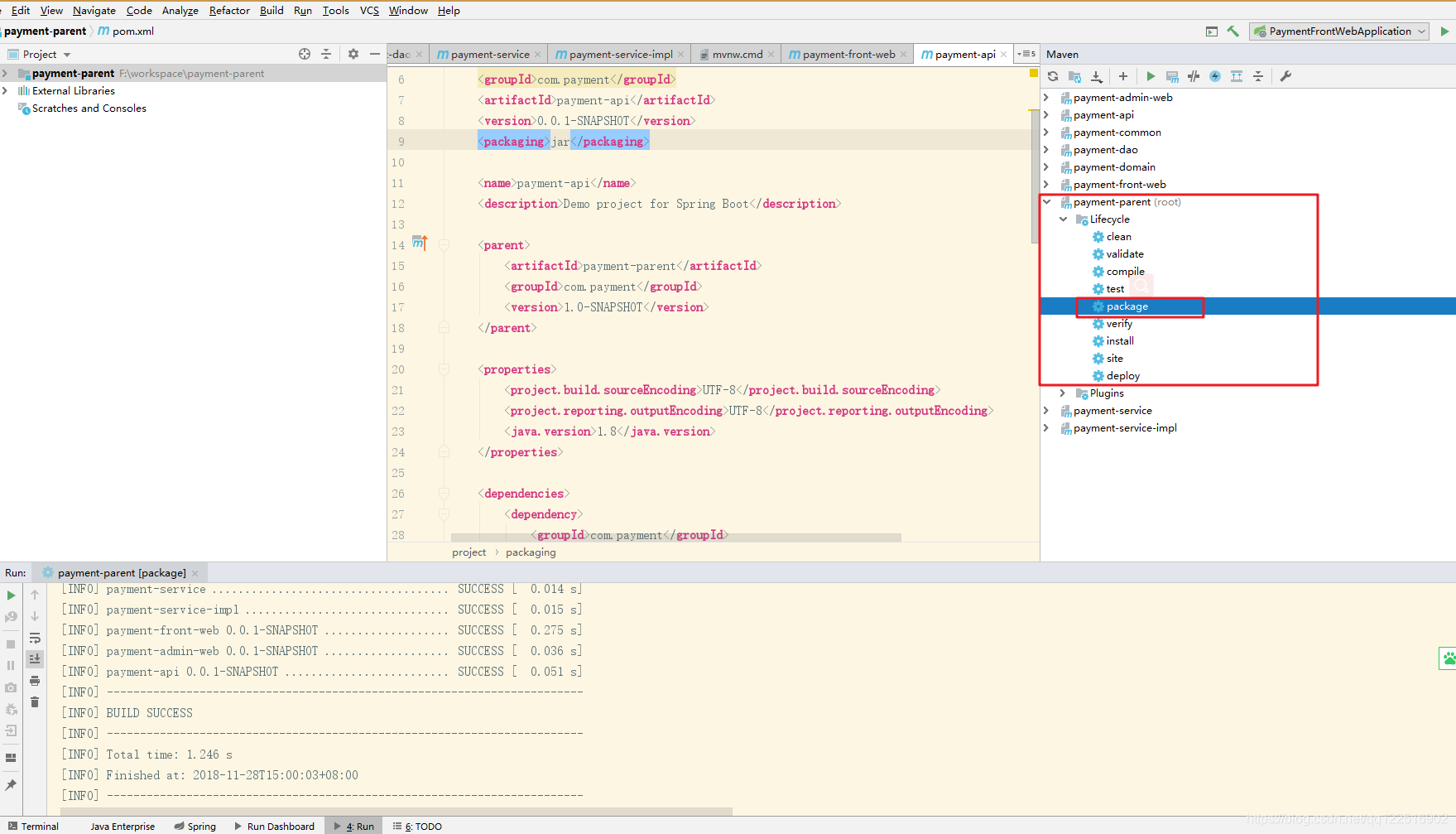Run PaymentFrontWebApplication with the toolbar play icon
Image resolution: width=1456 pixels, height=834 pixels.
click(x=1444, y=31)
